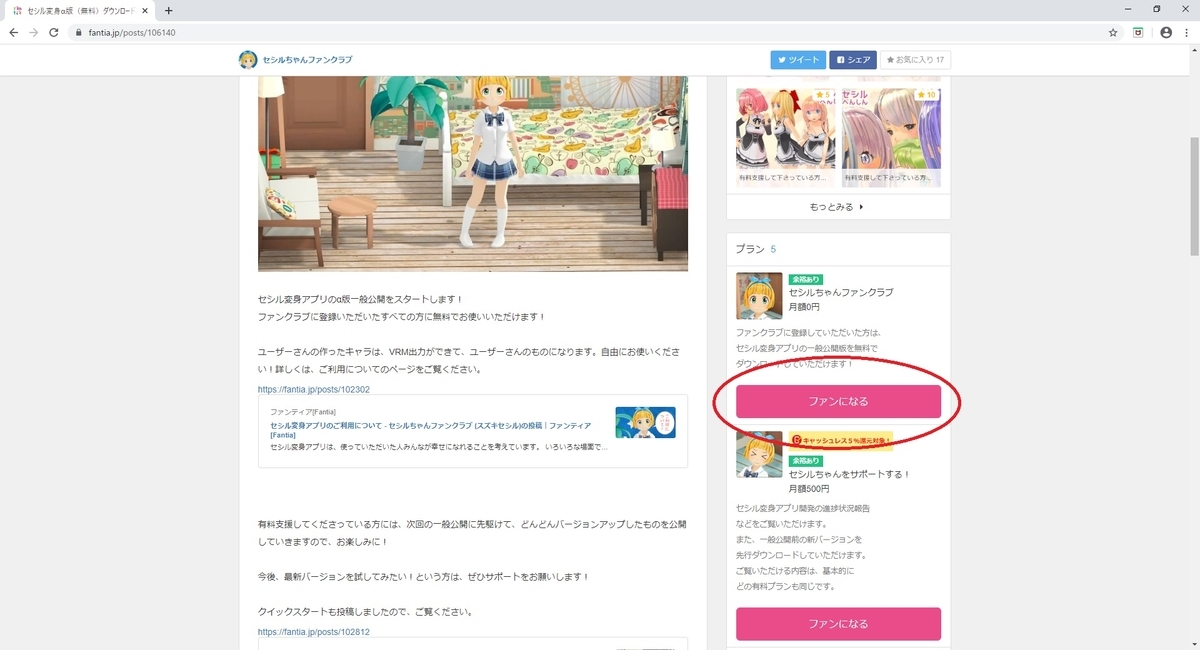1200x650 pixels.
Task: Click ファンになる for the free 0円 plan
Action: (838, 401)
